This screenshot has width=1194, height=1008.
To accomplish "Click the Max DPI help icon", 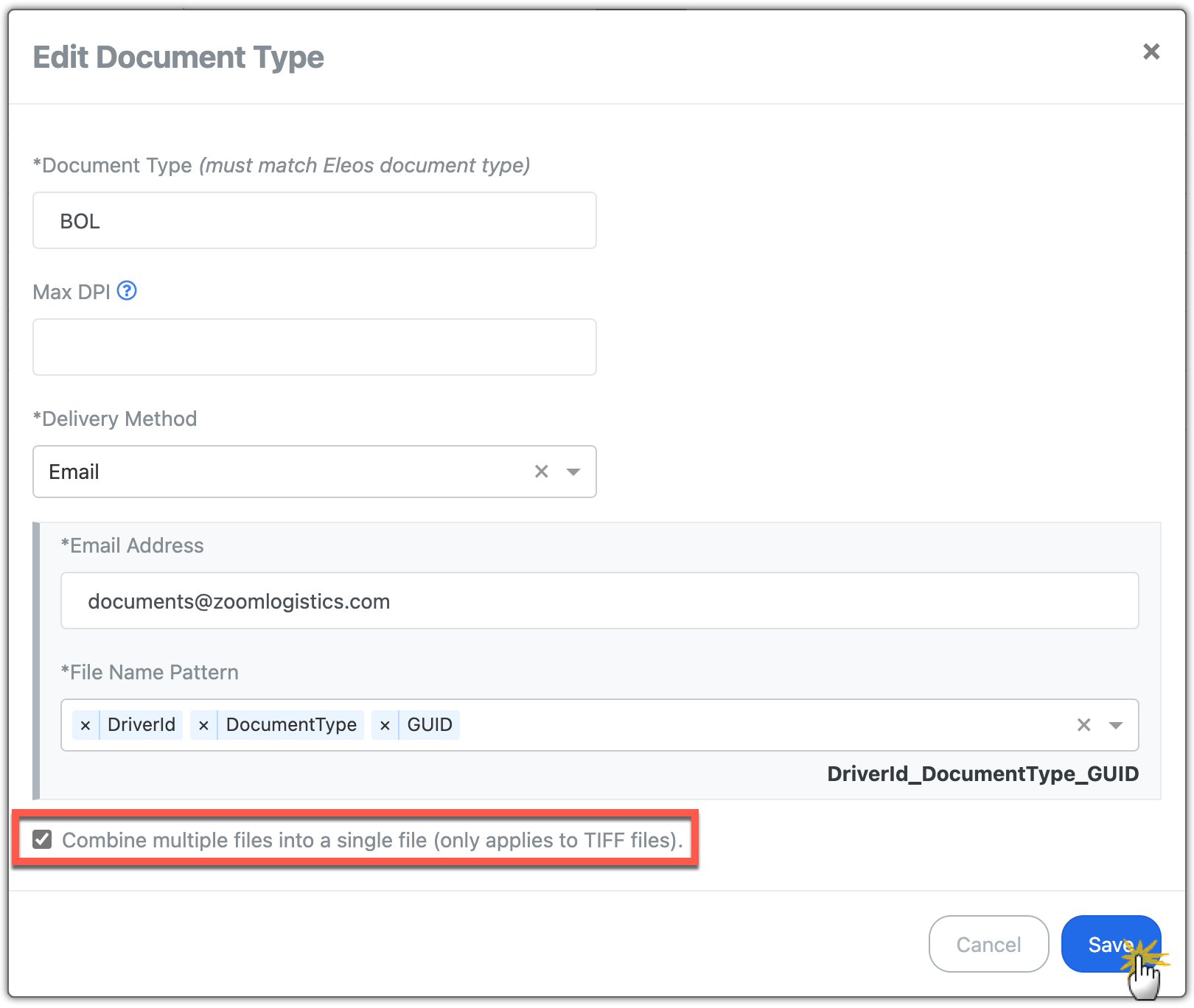I will [x=127, y=291].
